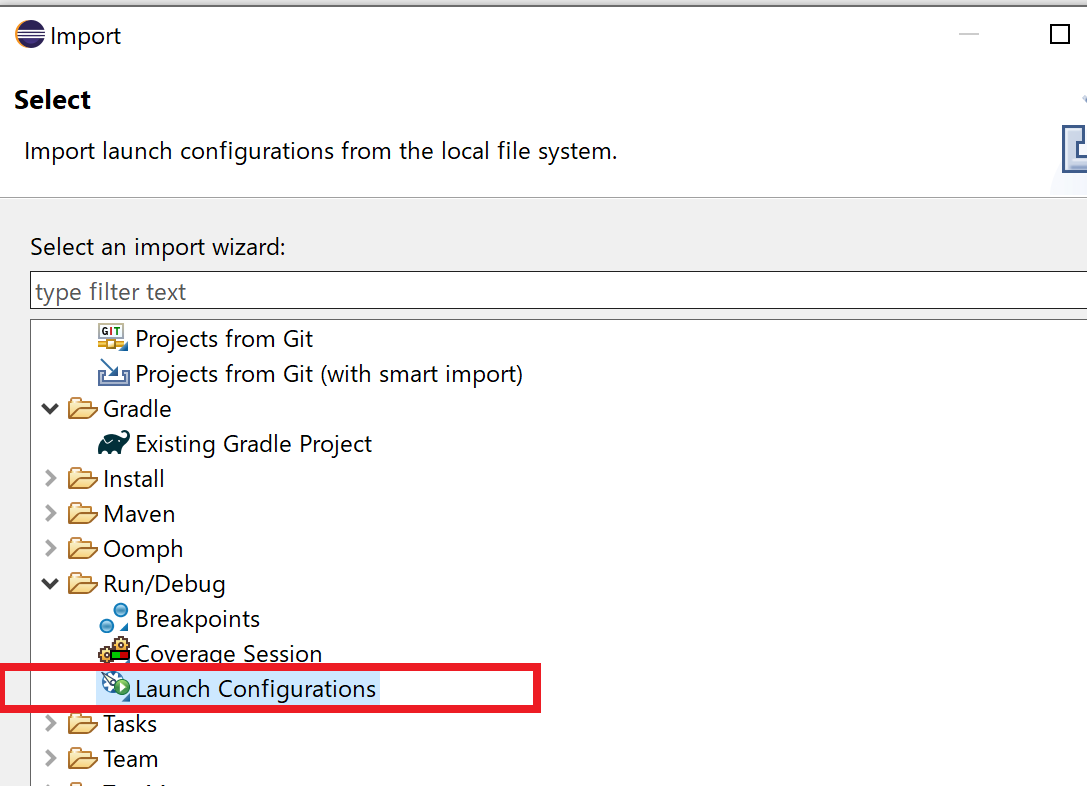Click the Existing Gradle Project elephant icon
This screenshot has width=1087, height=798.
(x=114, y=443)
